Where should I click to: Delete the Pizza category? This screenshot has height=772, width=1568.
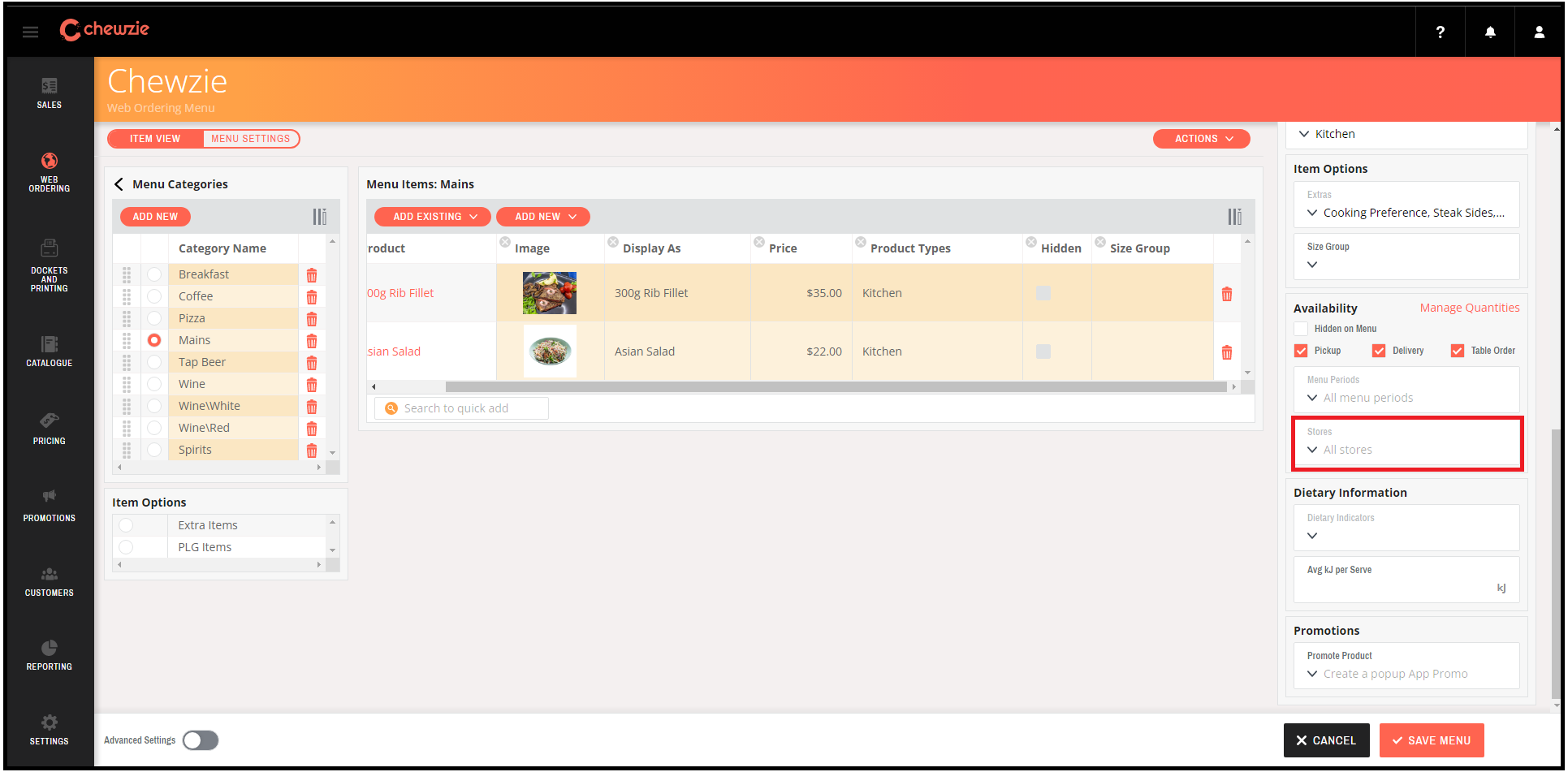click(312, 319)
